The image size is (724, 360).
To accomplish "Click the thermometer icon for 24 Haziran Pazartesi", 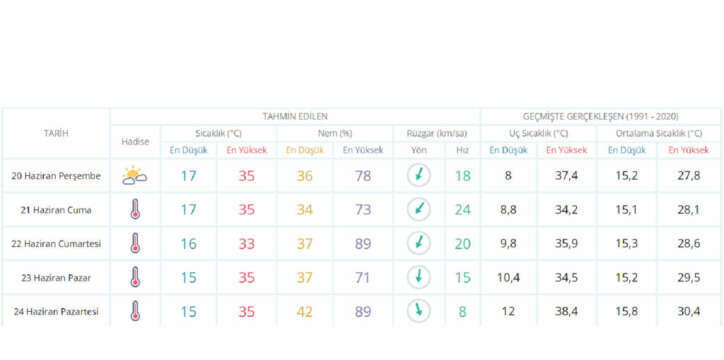I will (135, 312).
